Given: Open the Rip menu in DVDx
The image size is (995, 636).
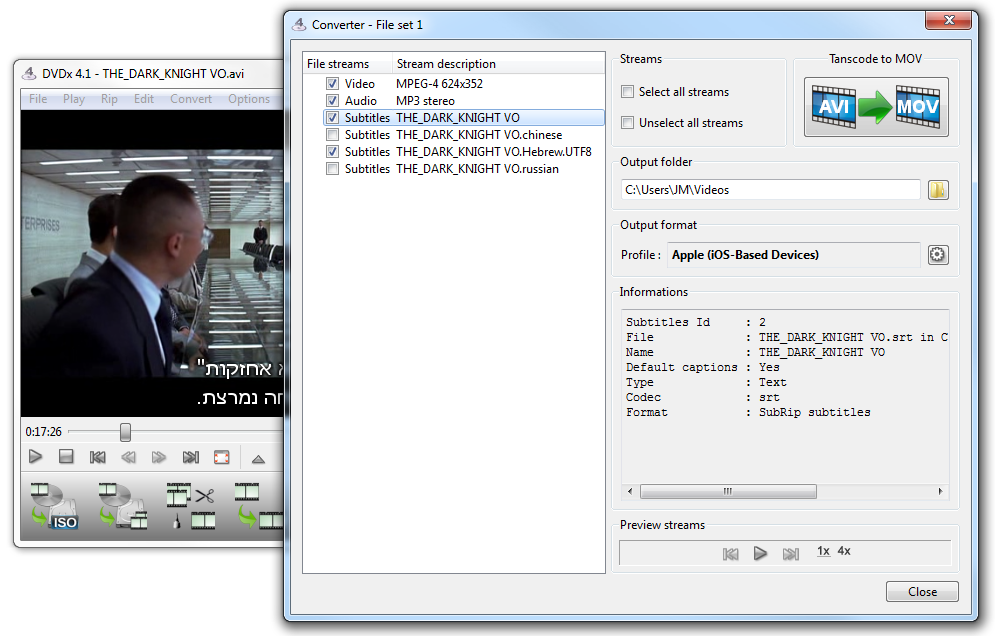Looking at the screenshot, I should pos(109,99).
